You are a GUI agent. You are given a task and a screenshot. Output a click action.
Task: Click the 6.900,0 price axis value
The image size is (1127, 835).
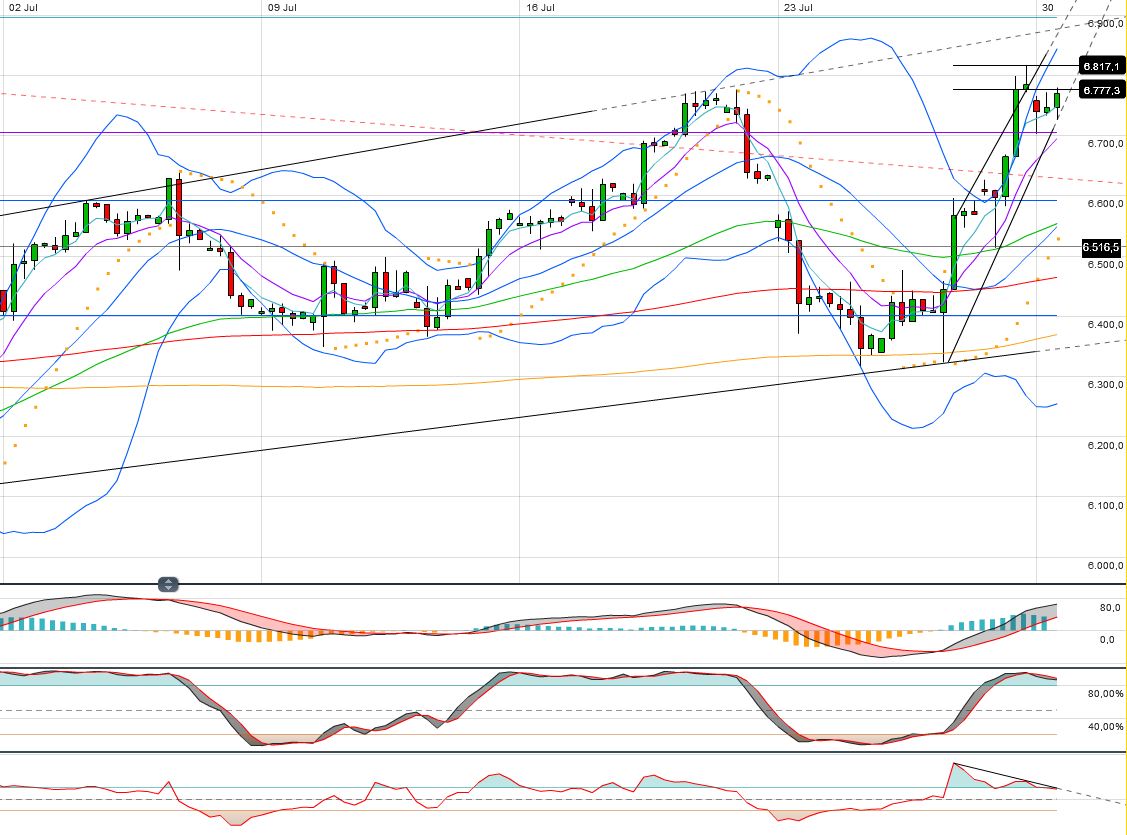coord(1105,23)
